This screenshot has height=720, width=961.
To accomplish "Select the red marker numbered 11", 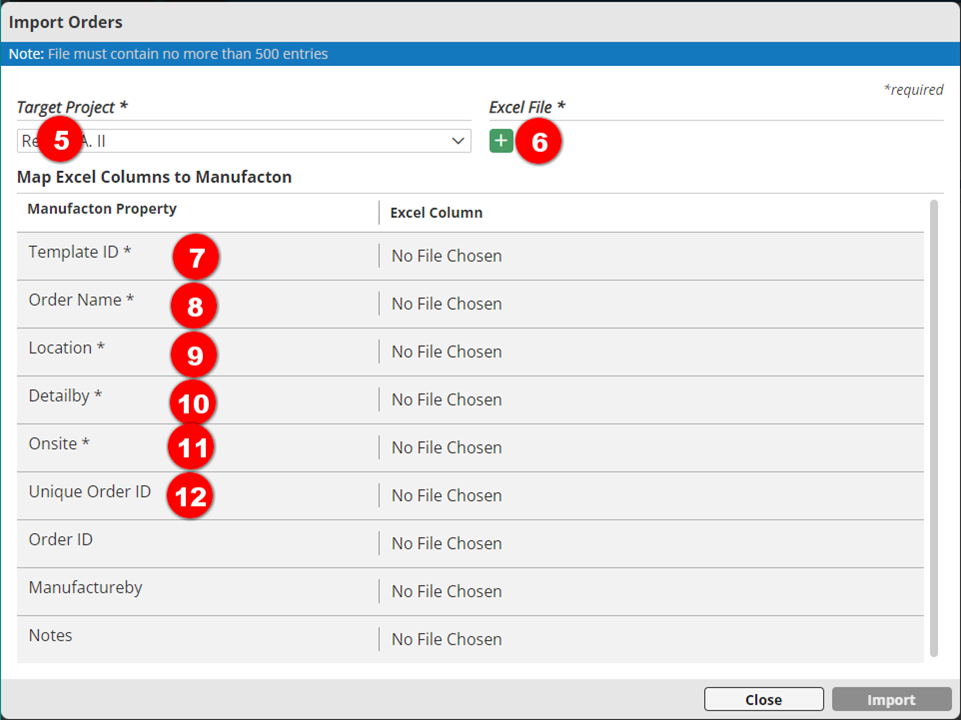I will tap(191, 448).
